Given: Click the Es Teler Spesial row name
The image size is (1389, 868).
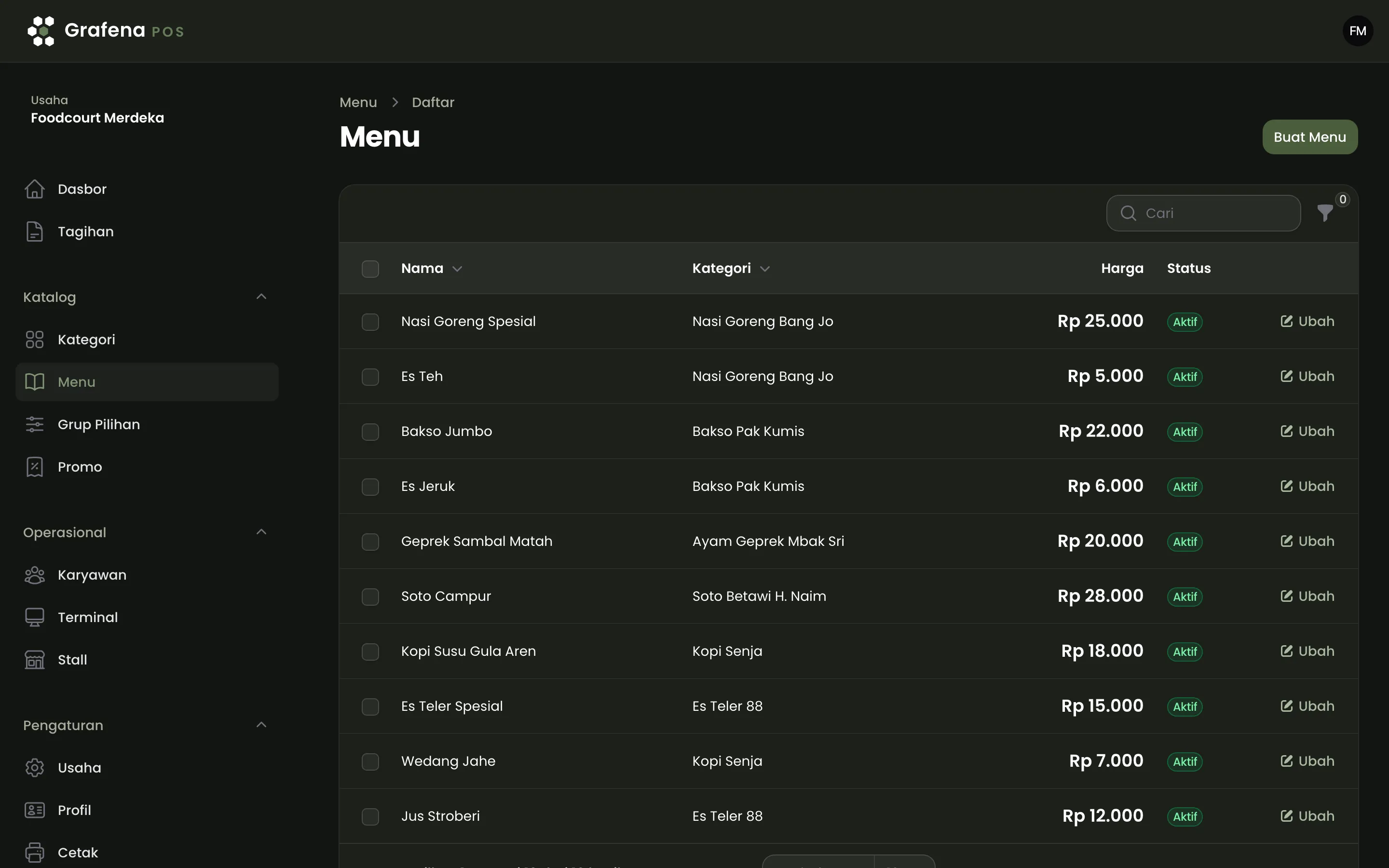Looking at the screenshot, I should pyautogui.click(x=452, y=706).
